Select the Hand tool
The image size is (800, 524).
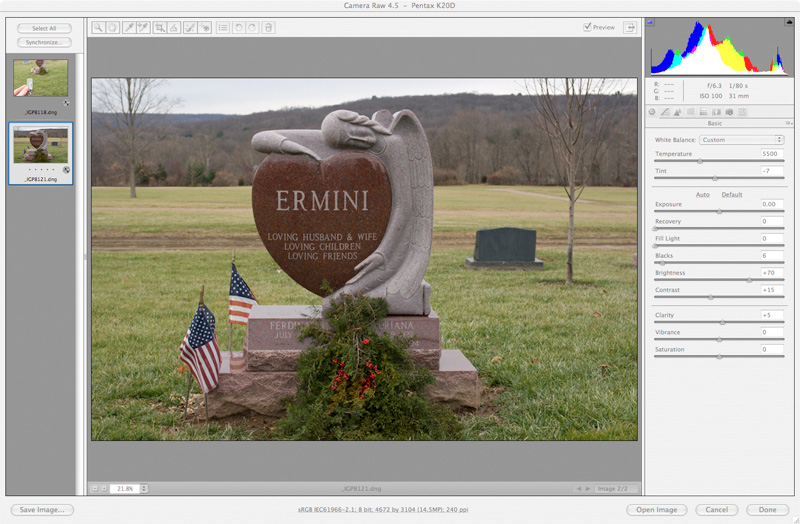112,28
